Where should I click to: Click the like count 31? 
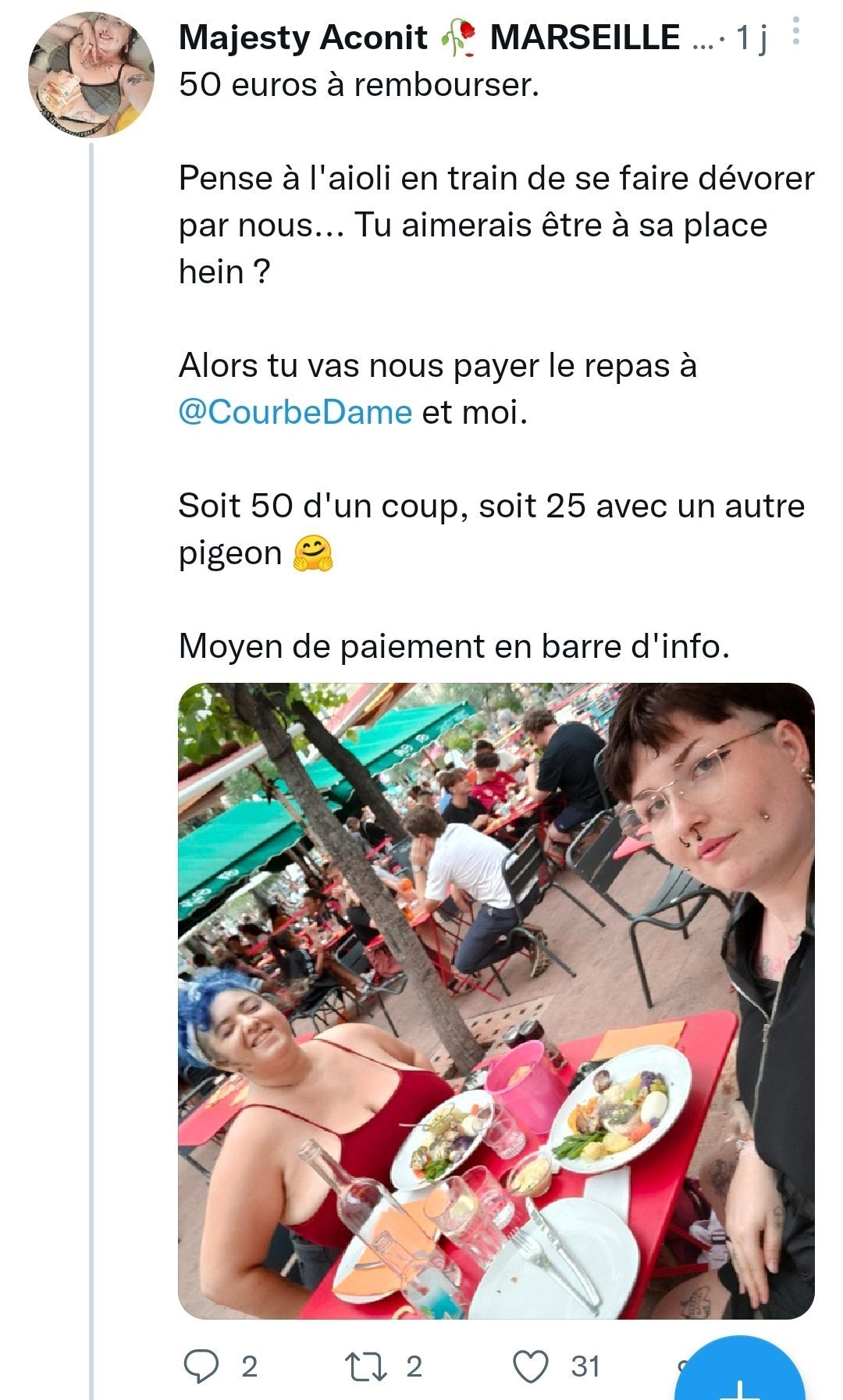click(585, 1366)
